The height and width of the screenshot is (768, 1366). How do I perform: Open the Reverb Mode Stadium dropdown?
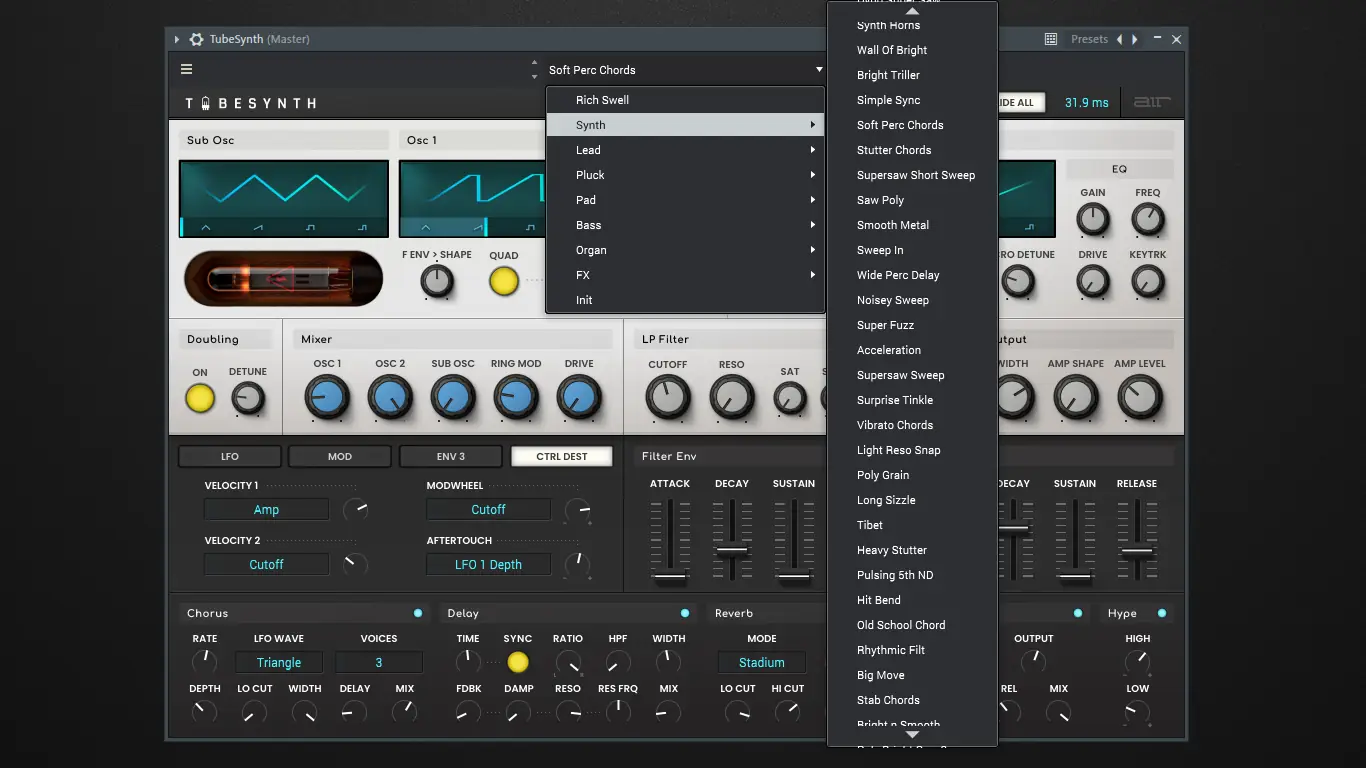click(761, 663)
